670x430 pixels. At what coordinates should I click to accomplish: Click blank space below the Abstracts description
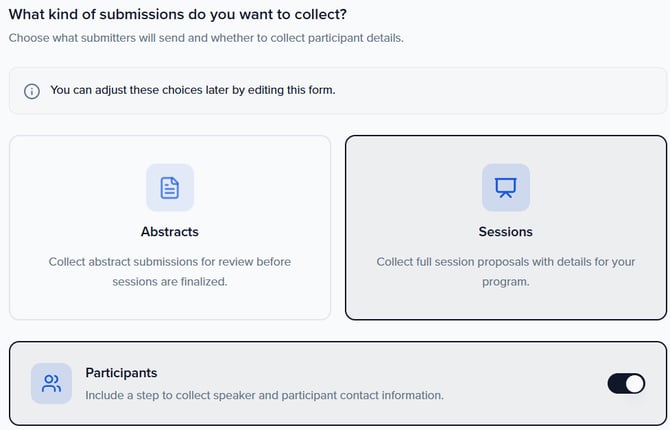pyautogui.click(x=170, y=304)
